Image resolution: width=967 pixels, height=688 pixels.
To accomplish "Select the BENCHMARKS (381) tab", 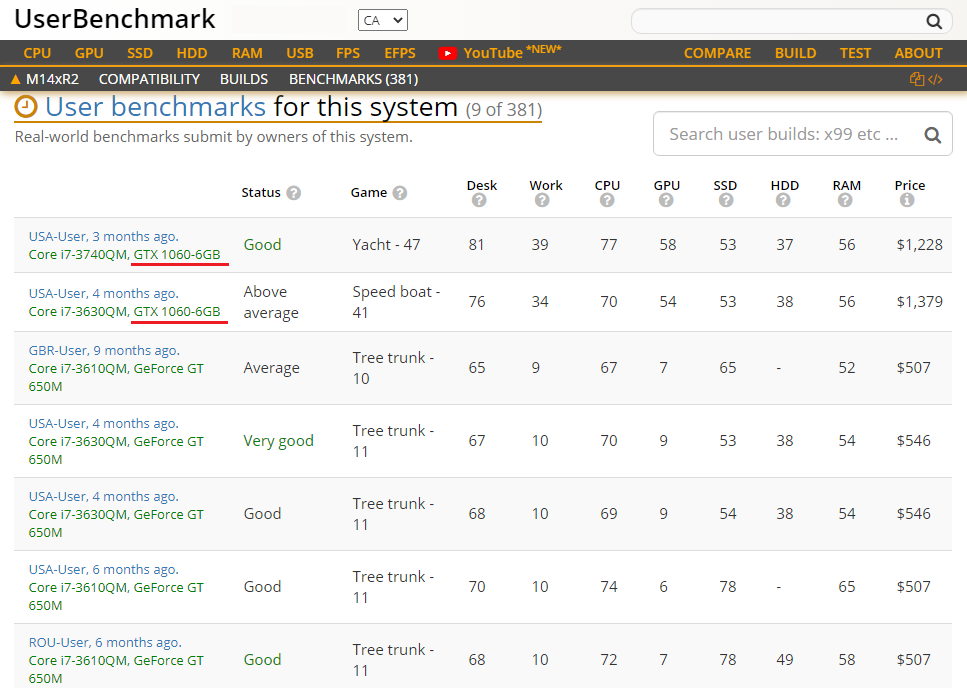I will tap(353, 80).
